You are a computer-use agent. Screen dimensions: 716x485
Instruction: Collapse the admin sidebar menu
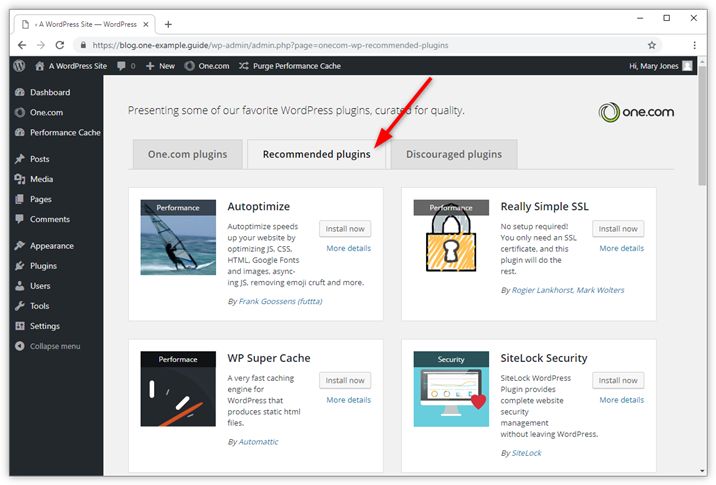(x=55, y=346)
